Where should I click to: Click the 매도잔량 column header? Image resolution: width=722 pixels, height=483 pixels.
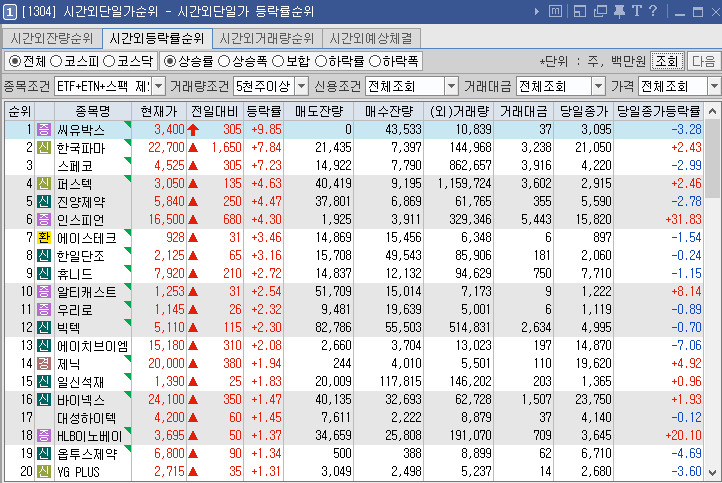(319, 111)
